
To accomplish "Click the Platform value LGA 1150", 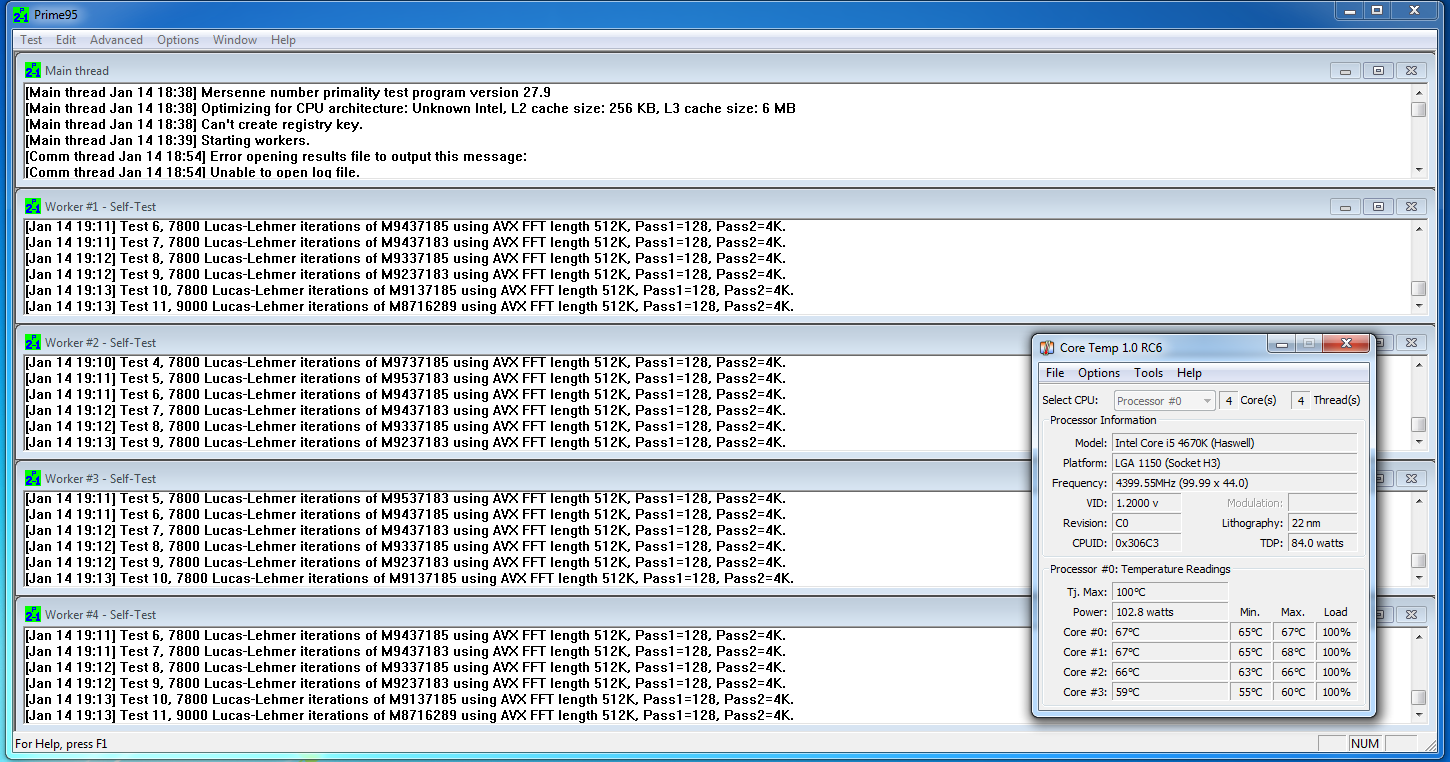I will coord(1235,463).
